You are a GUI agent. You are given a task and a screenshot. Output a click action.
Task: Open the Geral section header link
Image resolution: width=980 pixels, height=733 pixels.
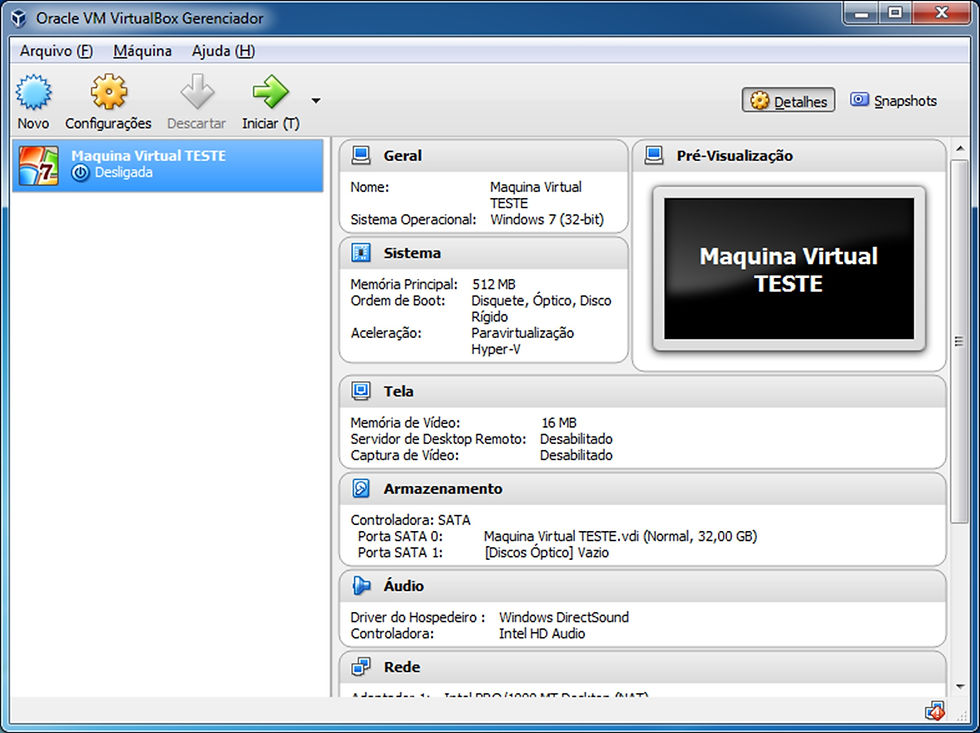point(402,156)
